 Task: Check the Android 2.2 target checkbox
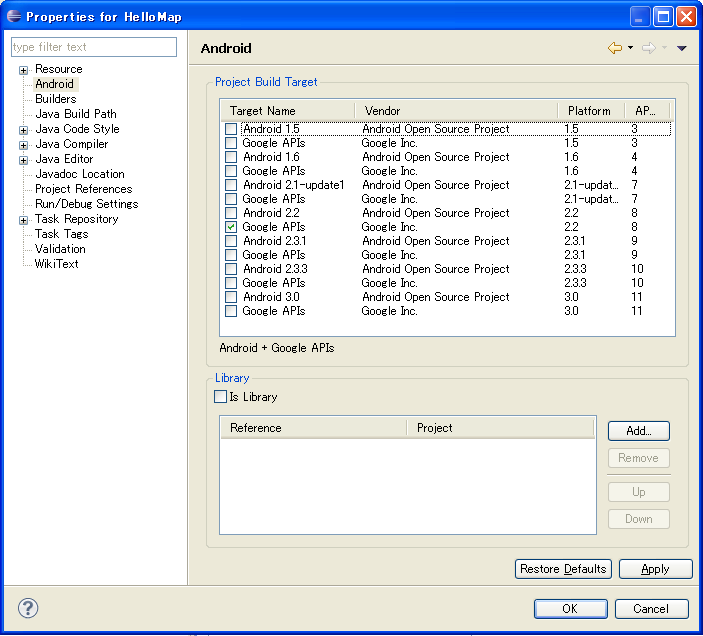click(231, 213)
